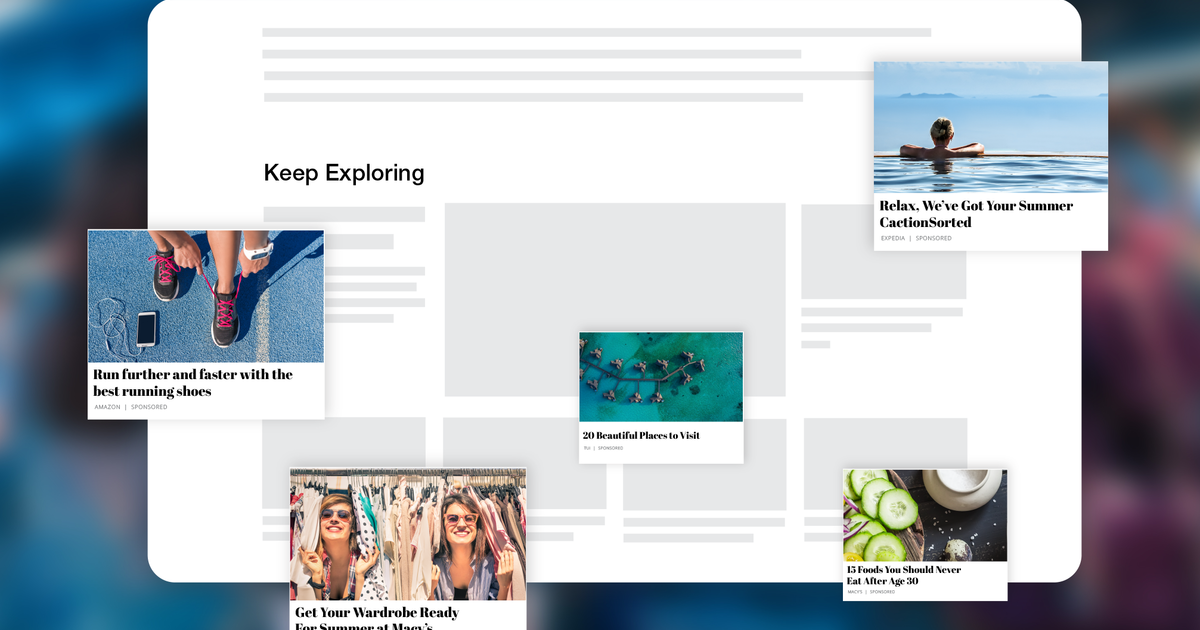The height and width of the screenshot is (630, 1200).
Task: Select the "AMAZON | SPONSORED" label
Action: (130, 406)
